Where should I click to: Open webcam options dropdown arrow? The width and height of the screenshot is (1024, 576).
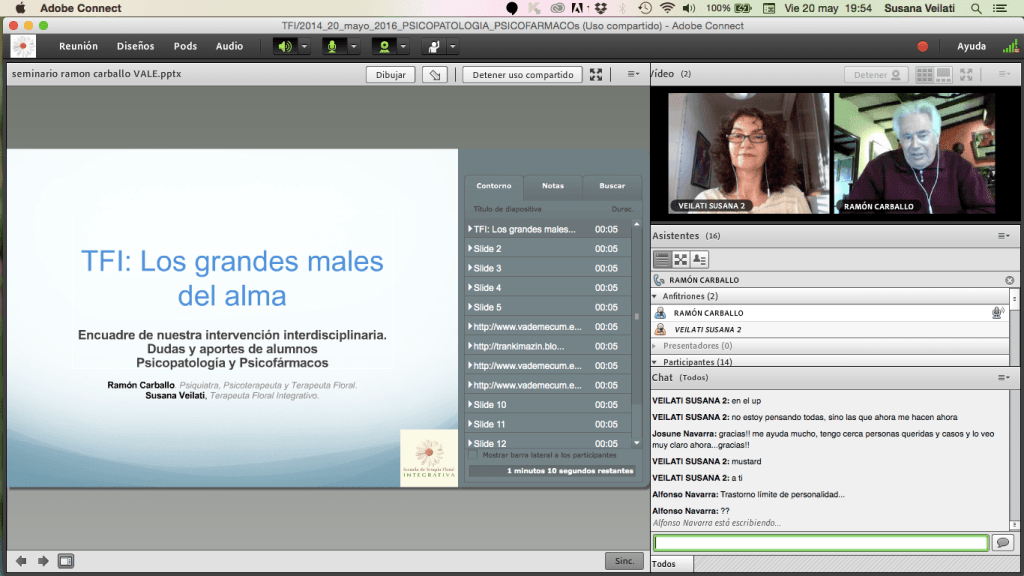point(403,46)
